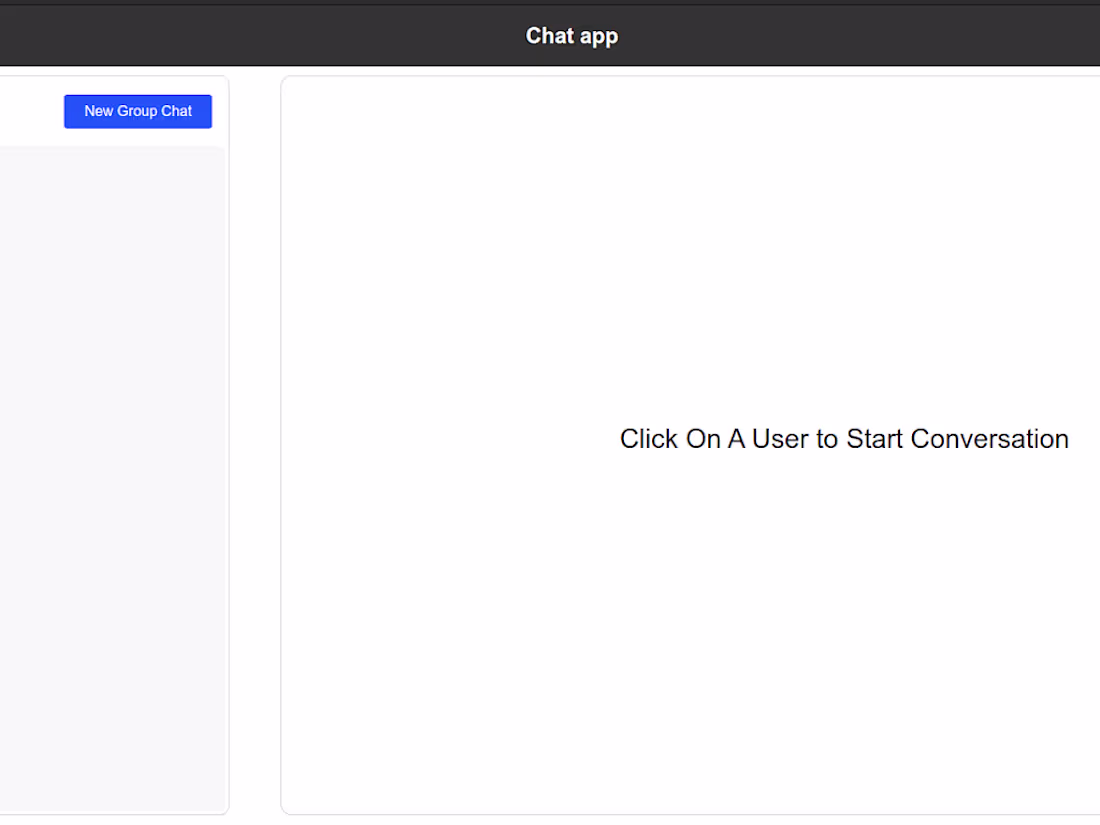Click the word 'app' in the header title

(597, 36)
